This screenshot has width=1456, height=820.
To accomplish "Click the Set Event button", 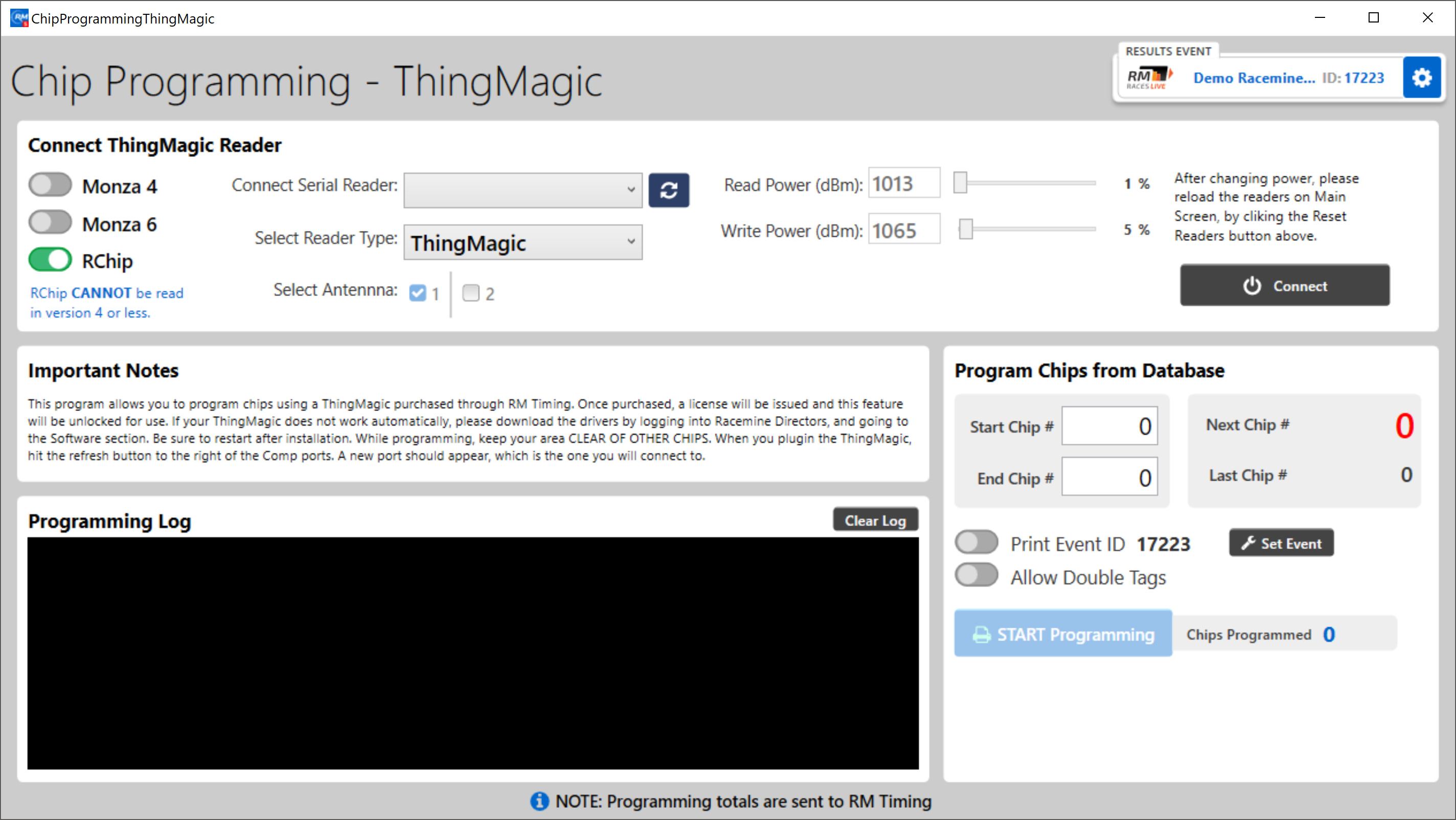I will (1281, 543).
